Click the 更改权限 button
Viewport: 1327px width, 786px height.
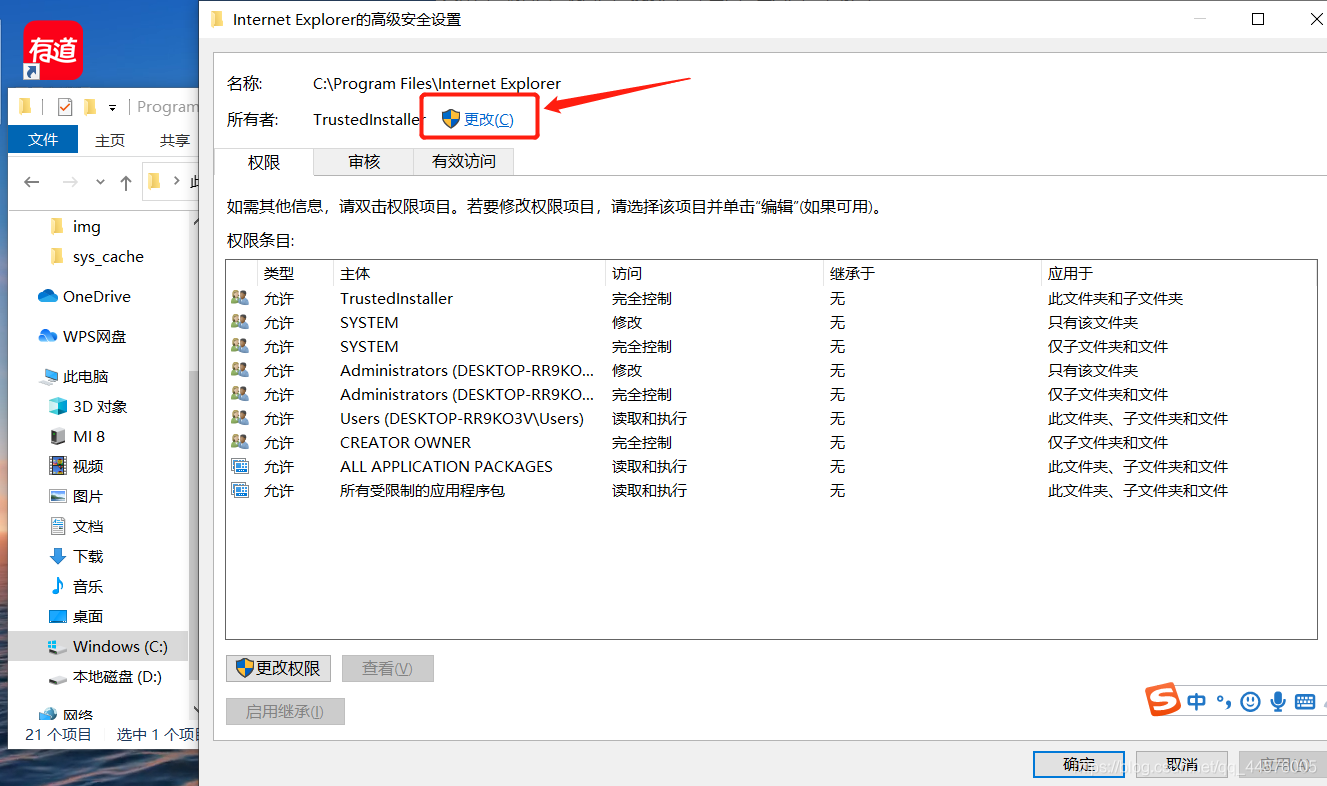click(279, 668)
